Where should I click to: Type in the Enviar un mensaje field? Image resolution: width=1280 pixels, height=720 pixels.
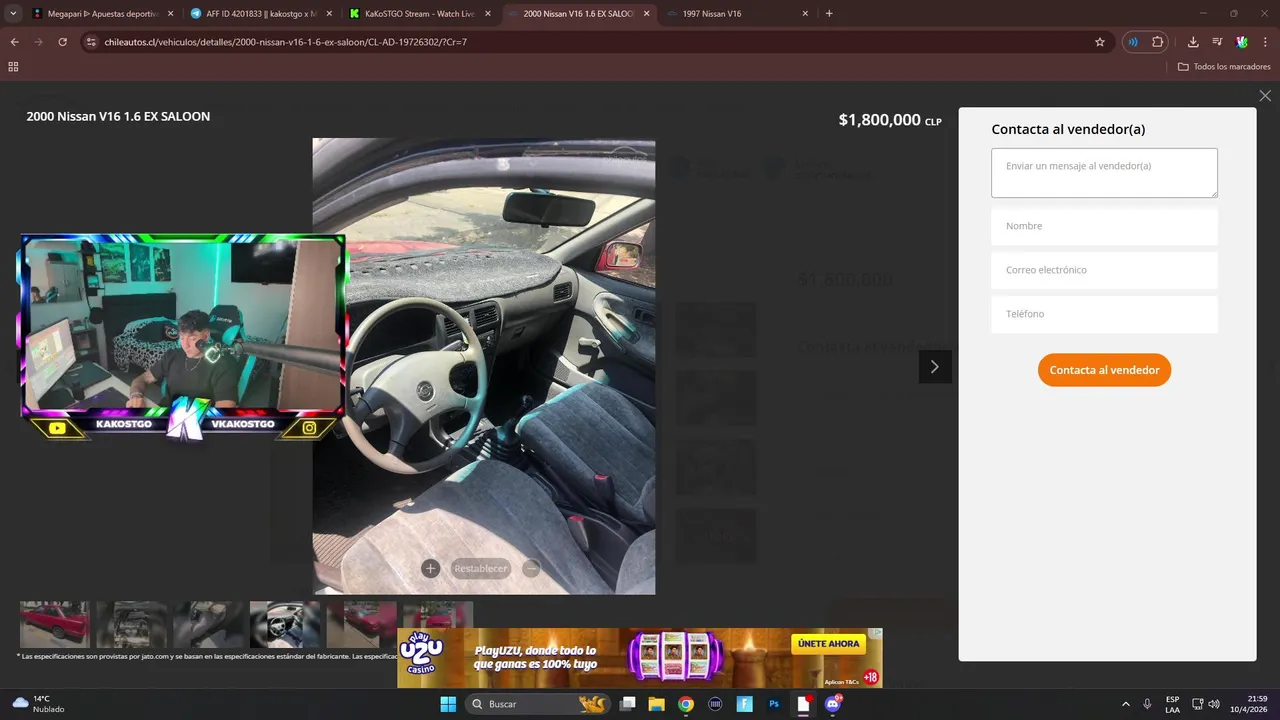click(x=1104, y=173)
